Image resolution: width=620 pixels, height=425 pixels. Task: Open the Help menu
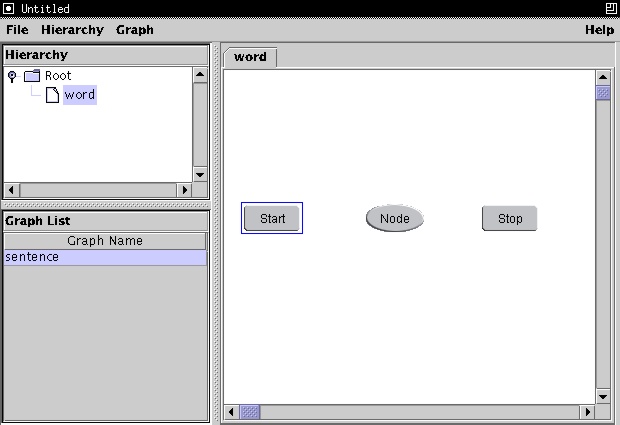(x=599, y=30)
